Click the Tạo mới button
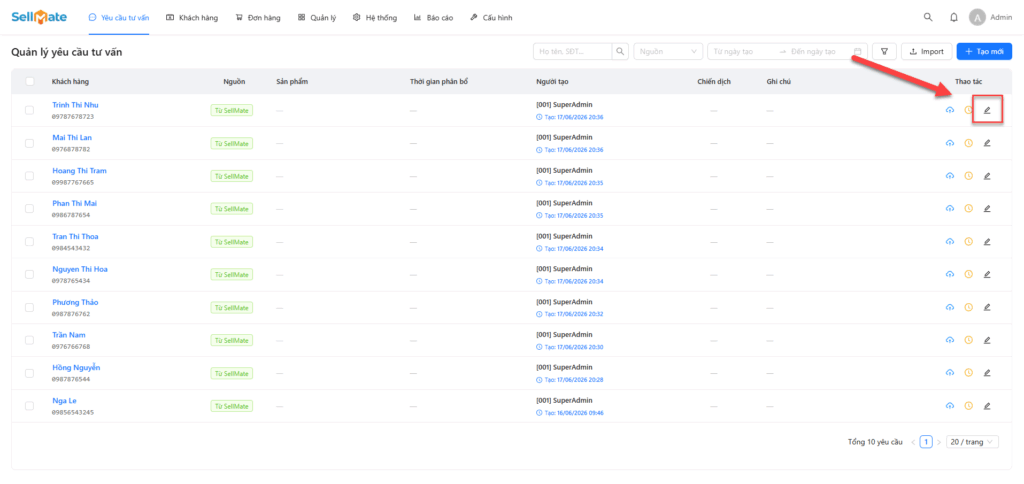The image size is (1024, 484). point(984,52)
